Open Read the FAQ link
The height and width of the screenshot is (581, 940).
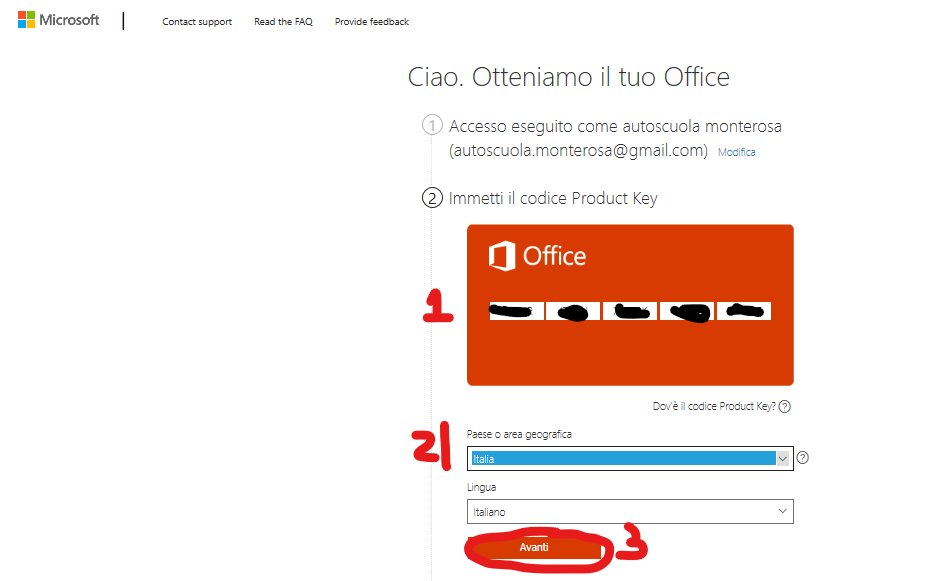coord(283,22)
